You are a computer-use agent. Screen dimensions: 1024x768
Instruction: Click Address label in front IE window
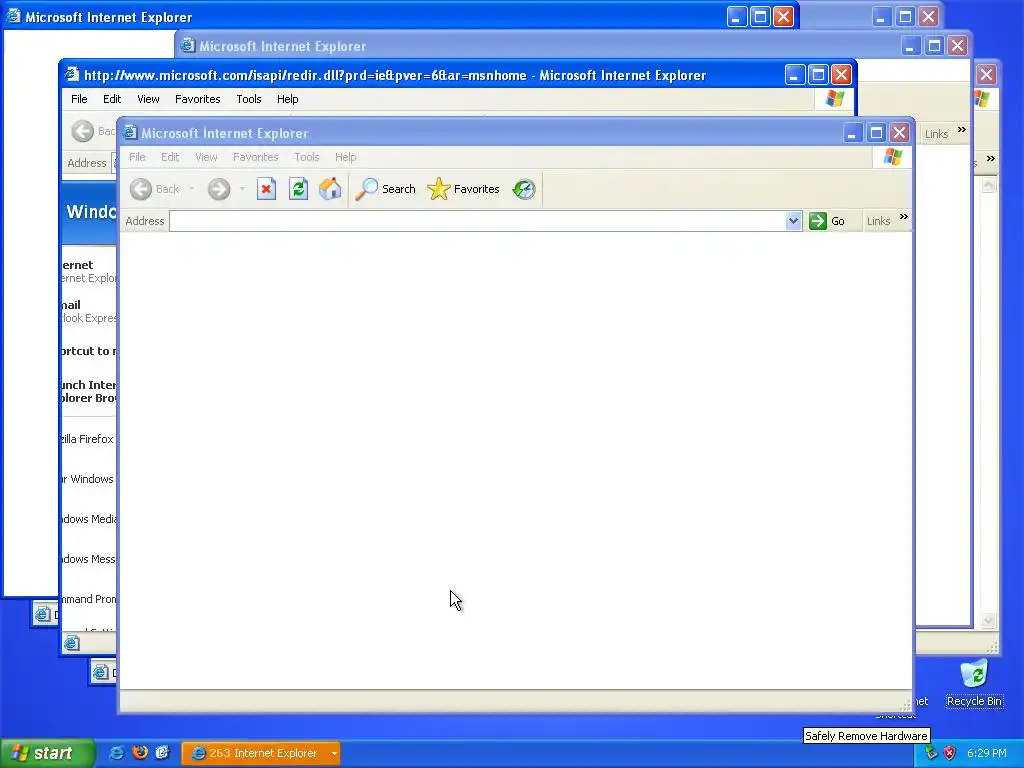145,221
